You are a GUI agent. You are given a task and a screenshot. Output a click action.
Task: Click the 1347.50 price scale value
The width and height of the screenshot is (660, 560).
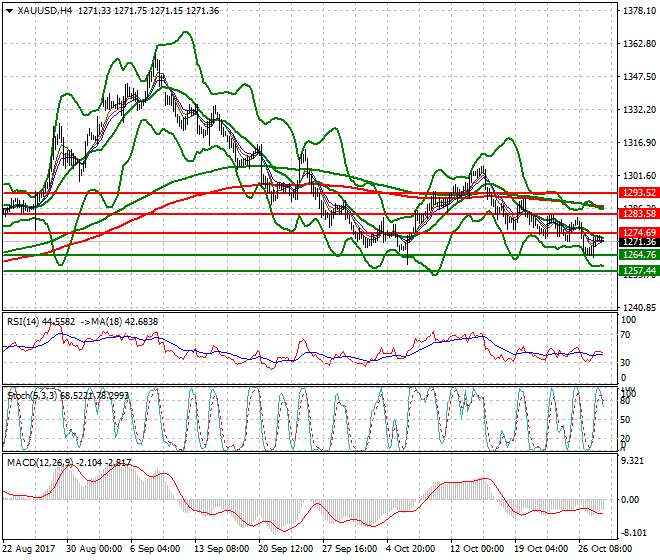tap(639, 77)
